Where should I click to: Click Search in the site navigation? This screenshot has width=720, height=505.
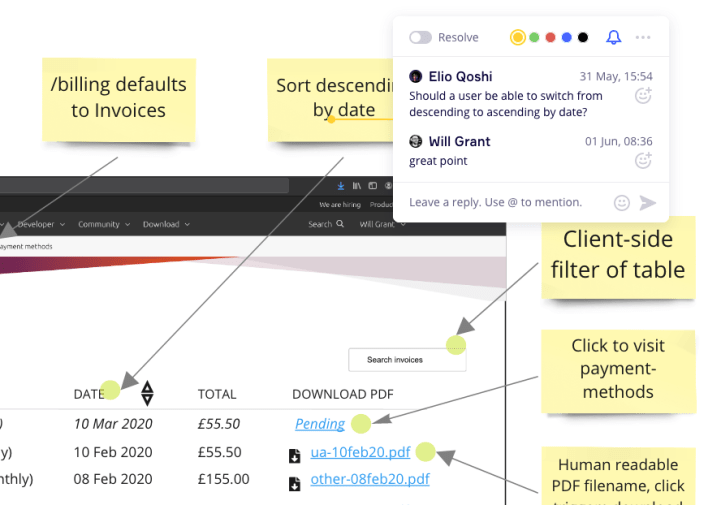326,224
